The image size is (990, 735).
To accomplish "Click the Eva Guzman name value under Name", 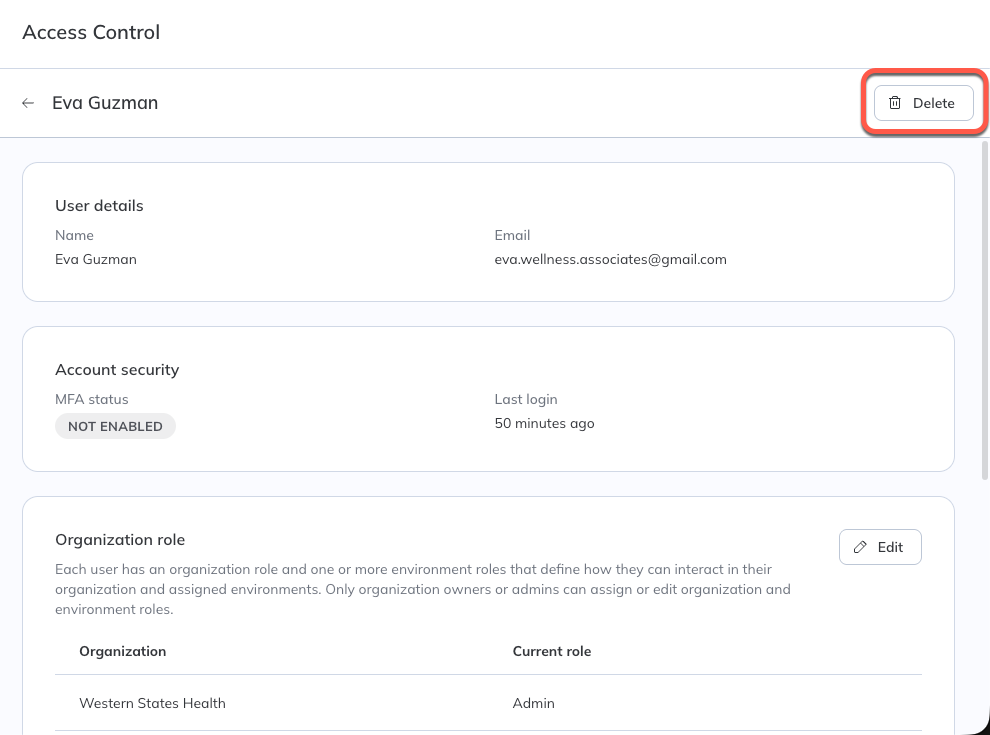I will click(x=95, y=260).
